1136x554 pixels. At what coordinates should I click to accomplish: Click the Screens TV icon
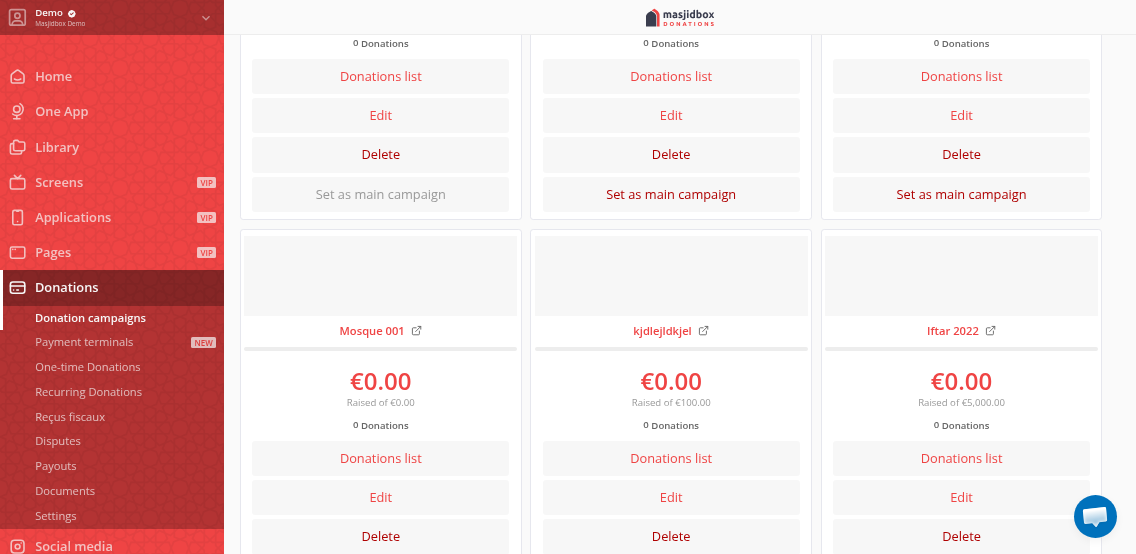[x=17, y=183]
